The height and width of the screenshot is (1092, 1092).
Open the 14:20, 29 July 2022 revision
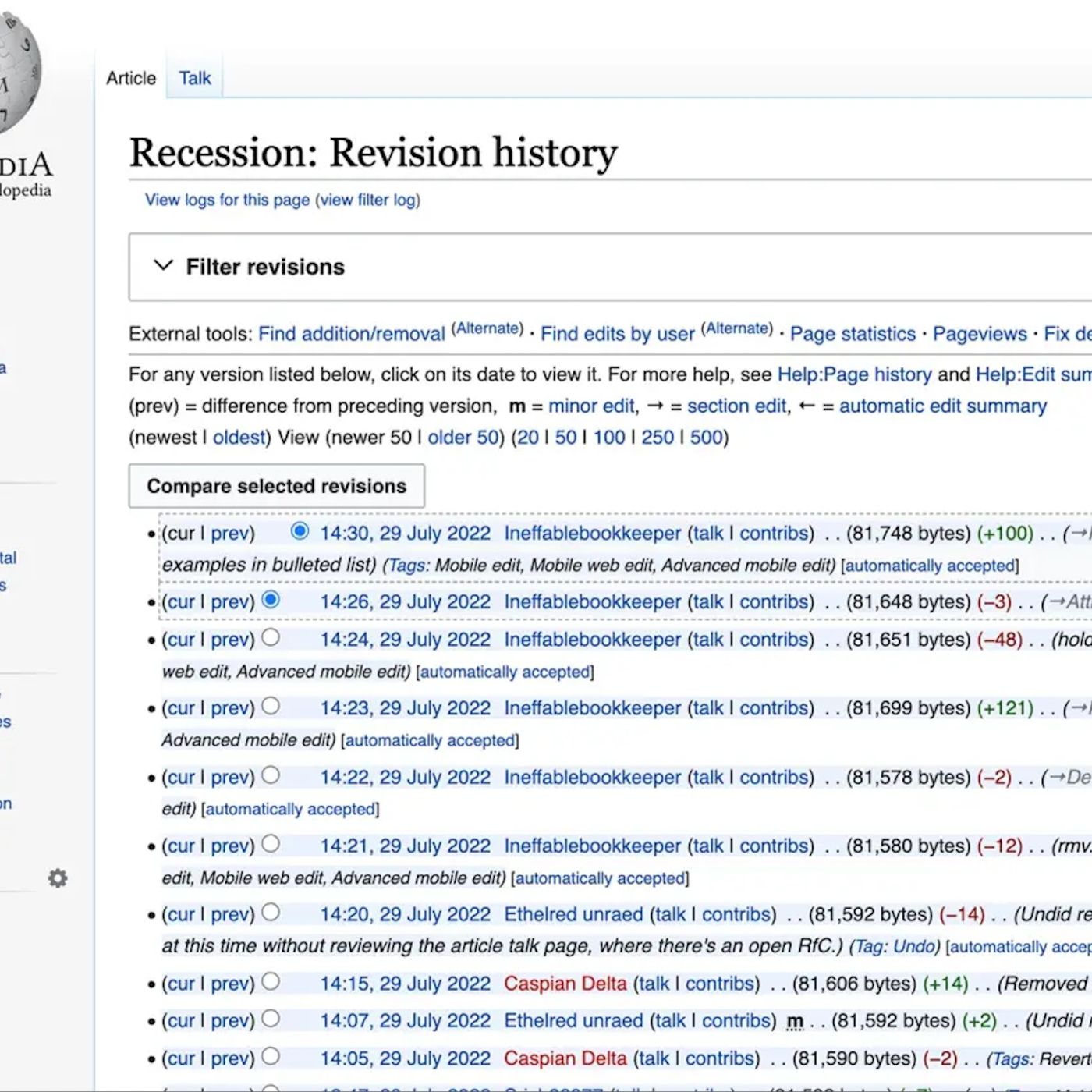click(405, 914)
